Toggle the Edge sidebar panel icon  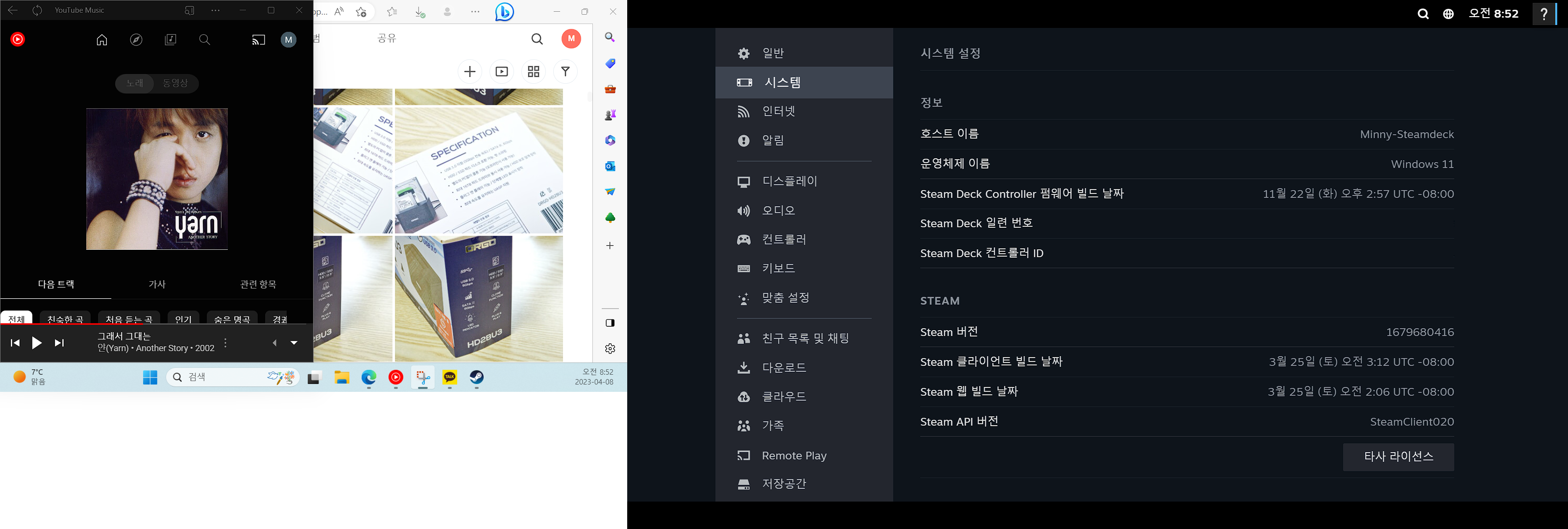tap(610, 323)
